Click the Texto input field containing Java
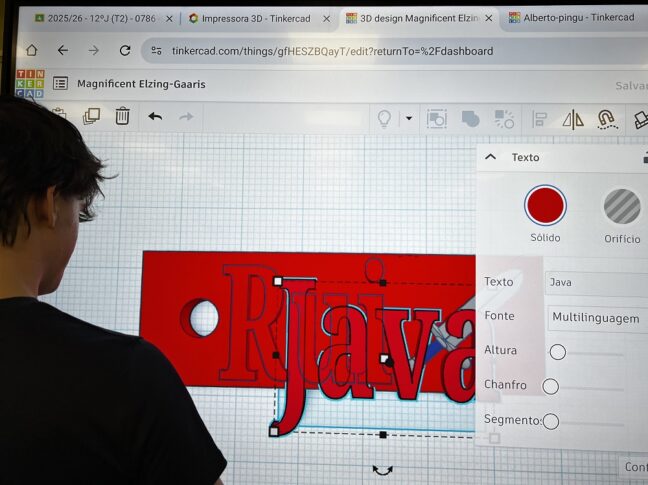The image size is (648, 485). point(596,282)
